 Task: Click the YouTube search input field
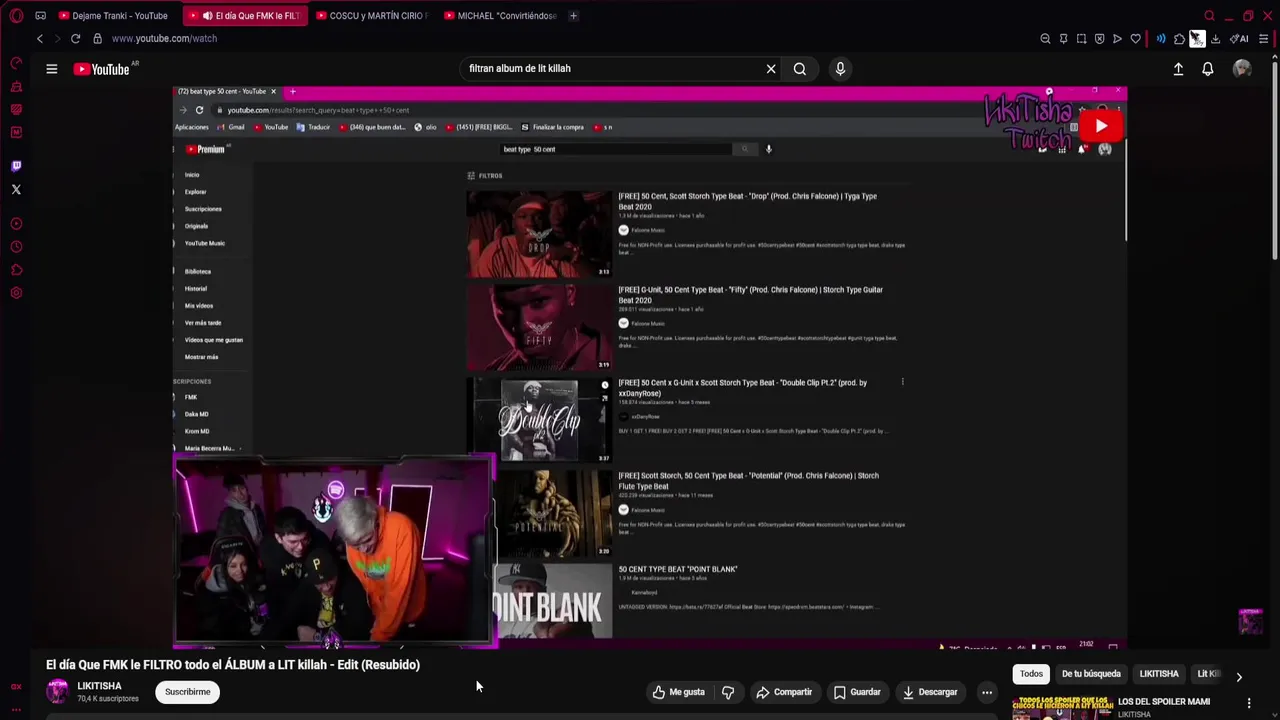(x=610, y=69)
